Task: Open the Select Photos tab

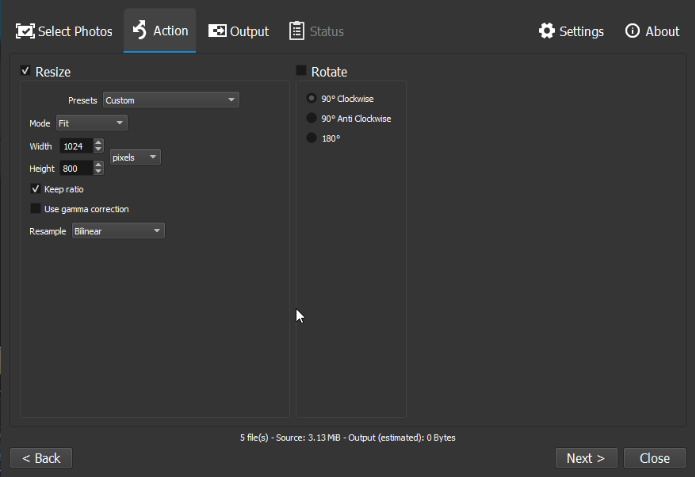Action: [62, 31]
